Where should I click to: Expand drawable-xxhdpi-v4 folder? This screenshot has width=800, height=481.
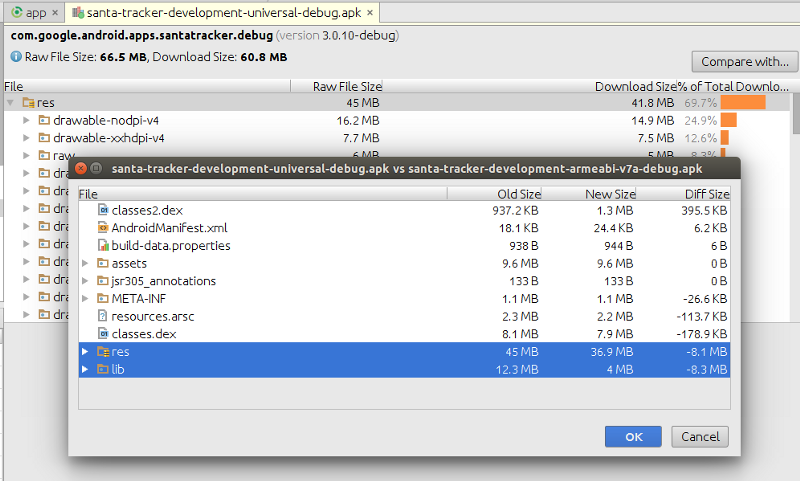26,138
